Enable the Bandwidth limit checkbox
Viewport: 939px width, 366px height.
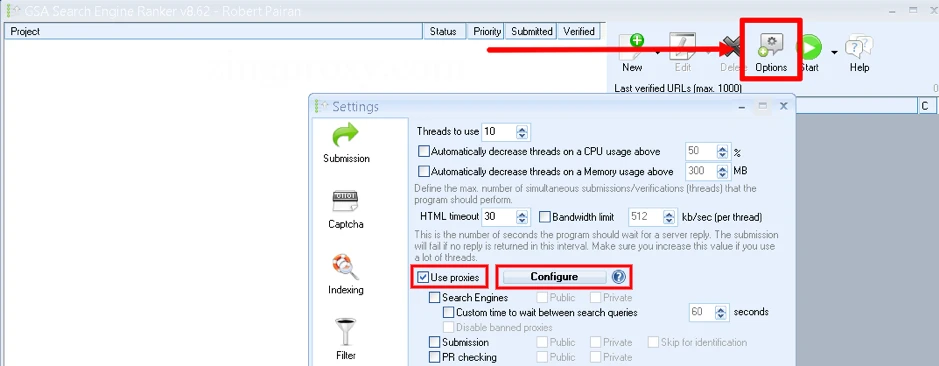point(545,216)
